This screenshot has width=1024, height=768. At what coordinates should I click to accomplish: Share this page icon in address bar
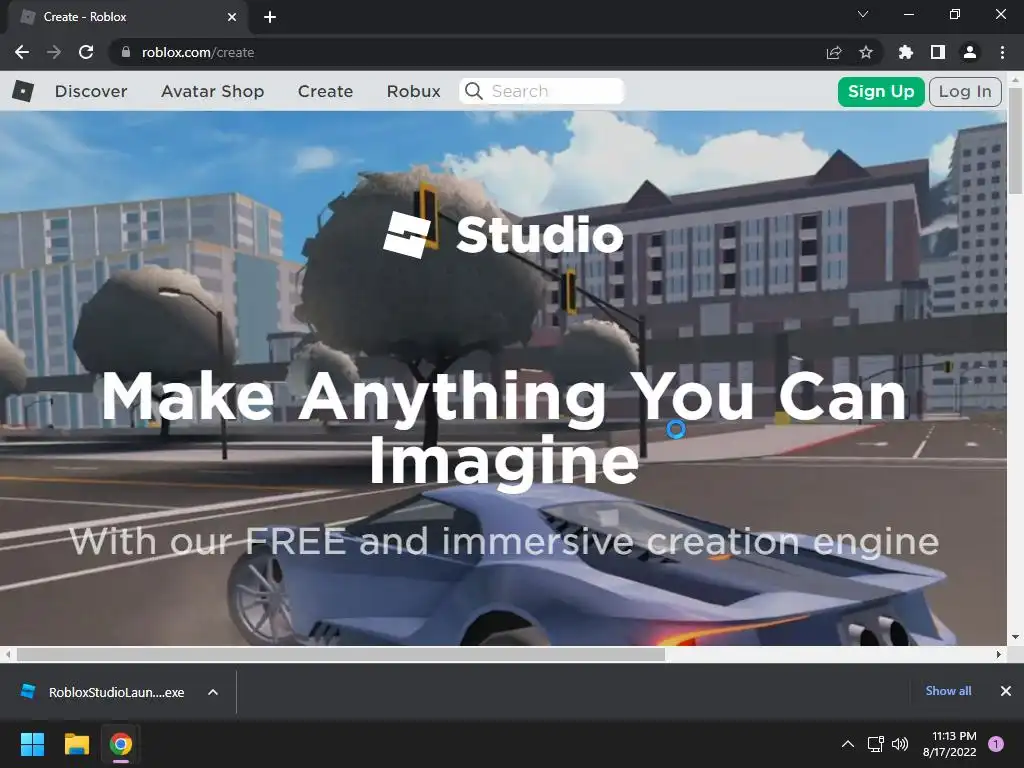(x=834, y=52)
